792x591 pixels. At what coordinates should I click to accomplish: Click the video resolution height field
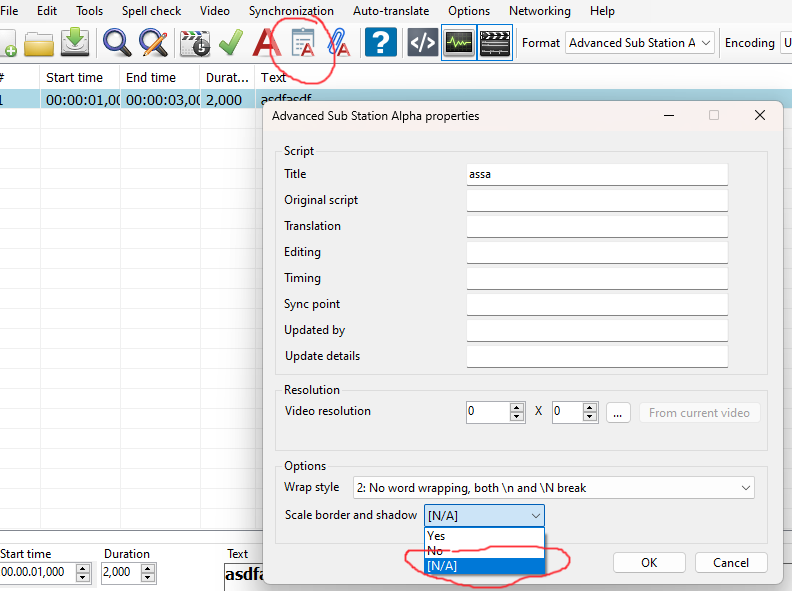coord(567,412)
